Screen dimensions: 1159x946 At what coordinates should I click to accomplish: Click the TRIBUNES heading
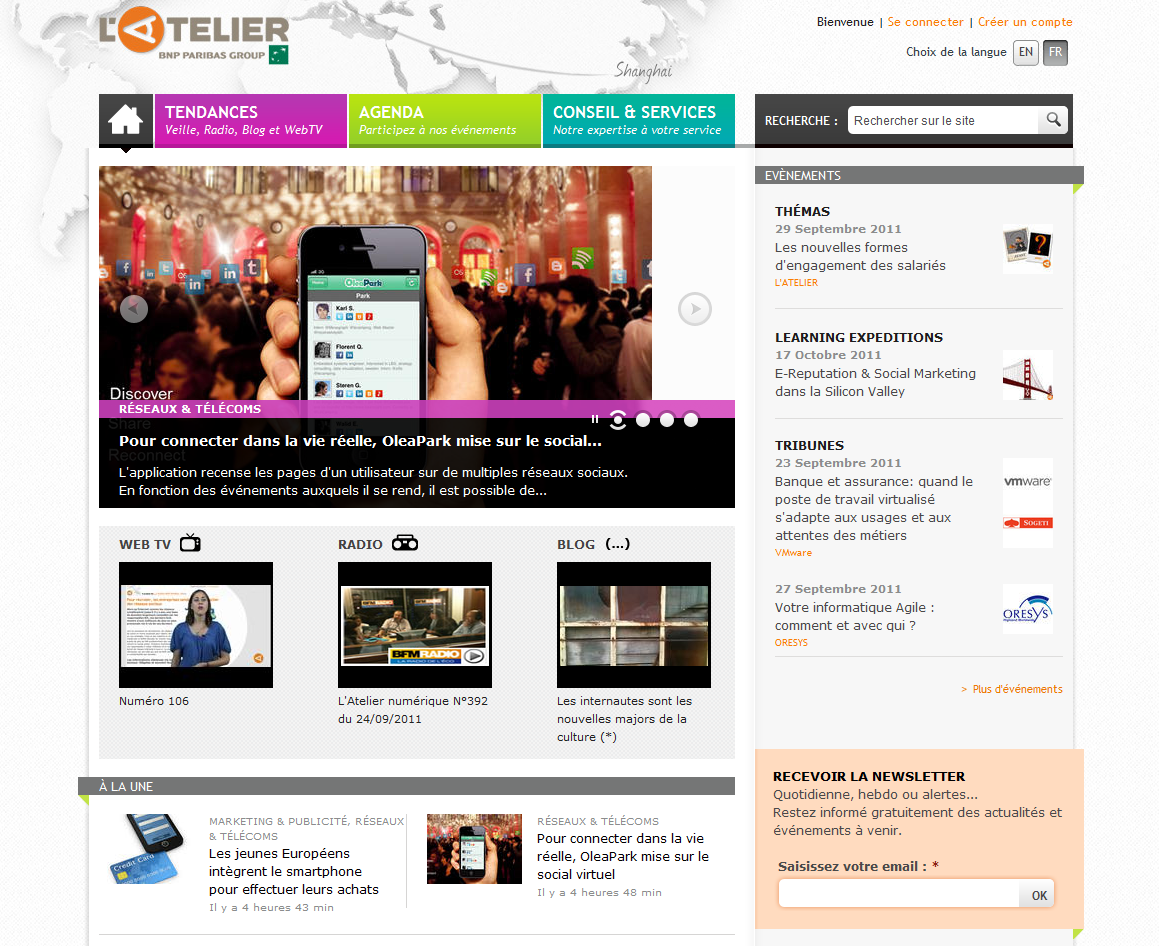tap(809, 446)
